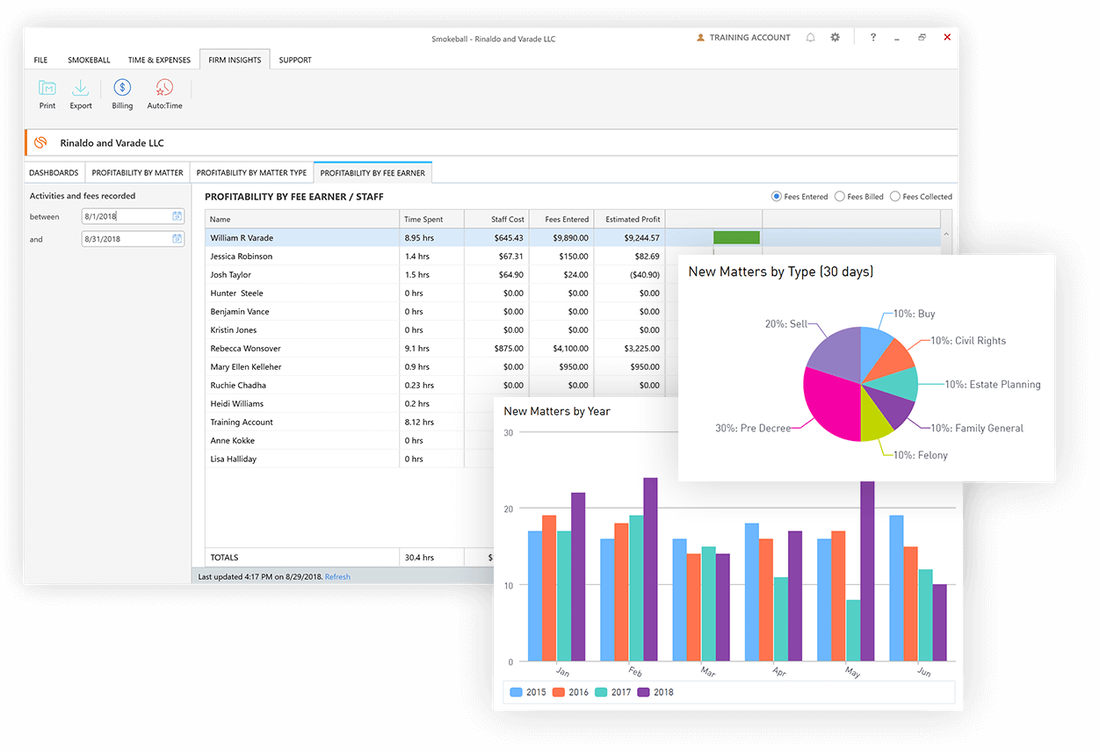This screenshot has height=752, width=1100.
Task: Click the Smokeball logo beside Rinaldo and Varade LLC
Action: coord(40,142)
